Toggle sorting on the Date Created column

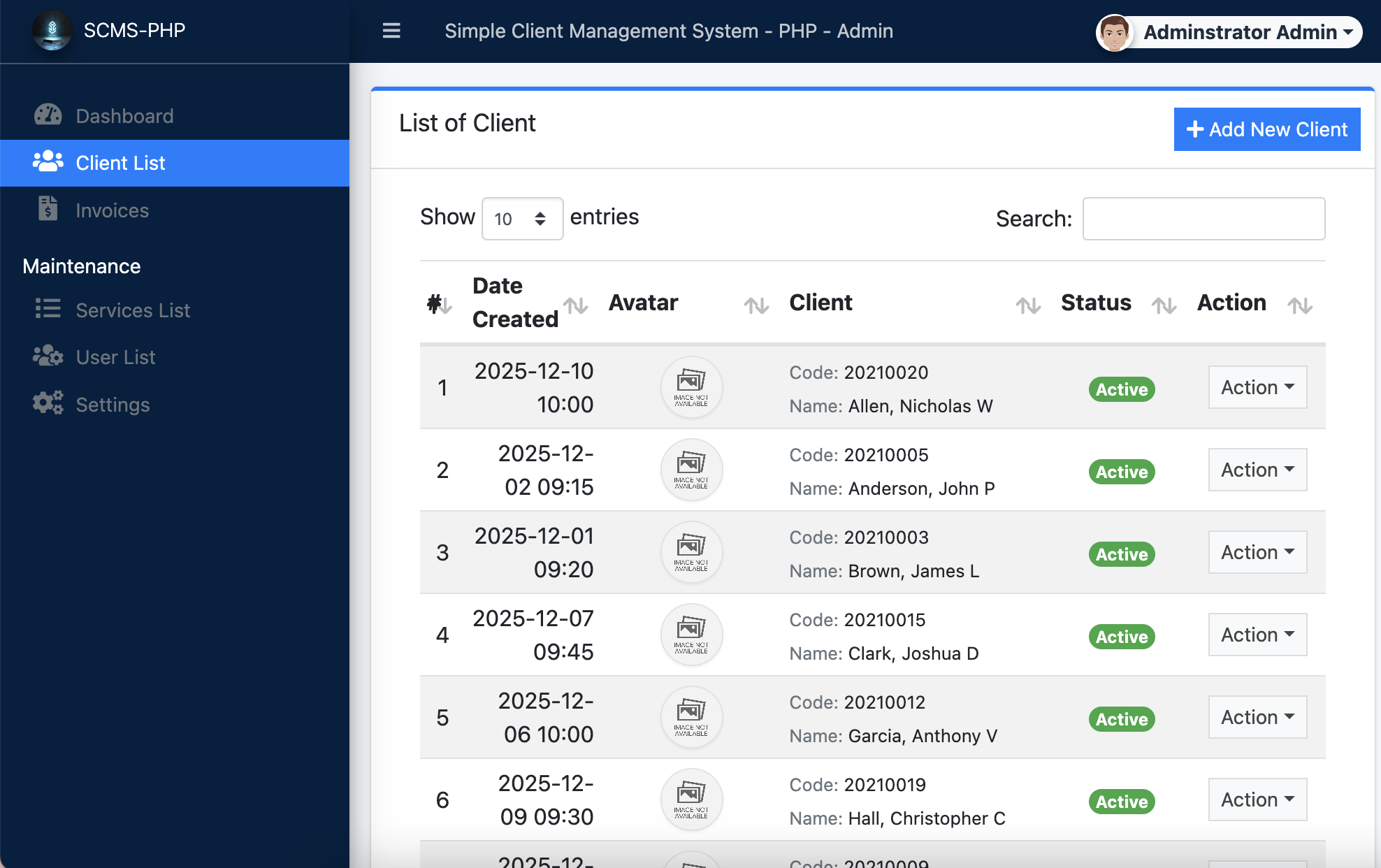pyautogui.click(x=577, y=305)
